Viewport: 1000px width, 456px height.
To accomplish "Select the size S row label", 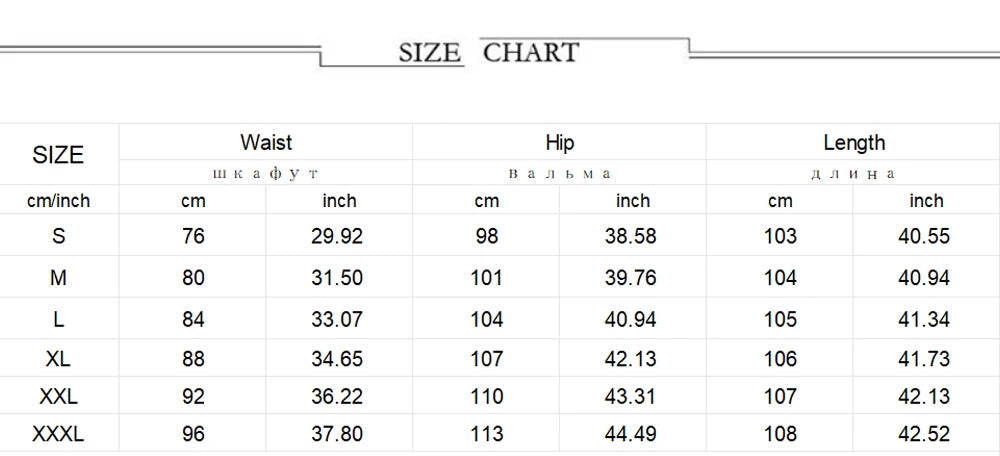I will (x=59, y=236).
